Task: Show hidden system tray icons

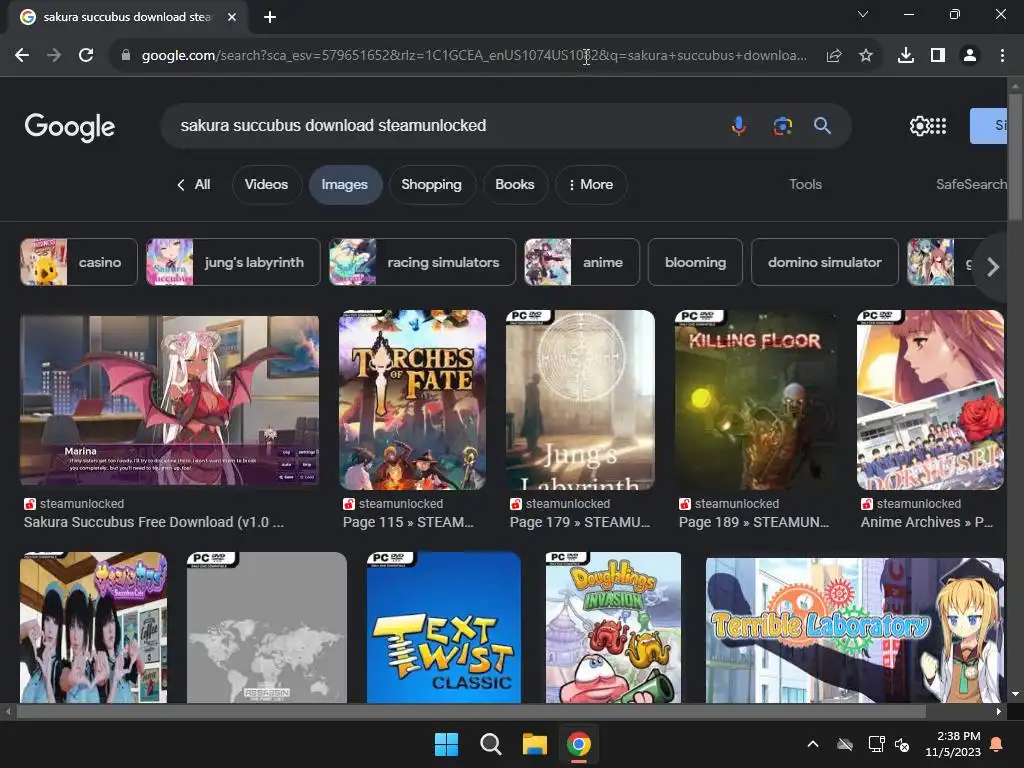Action: point(813,744)
